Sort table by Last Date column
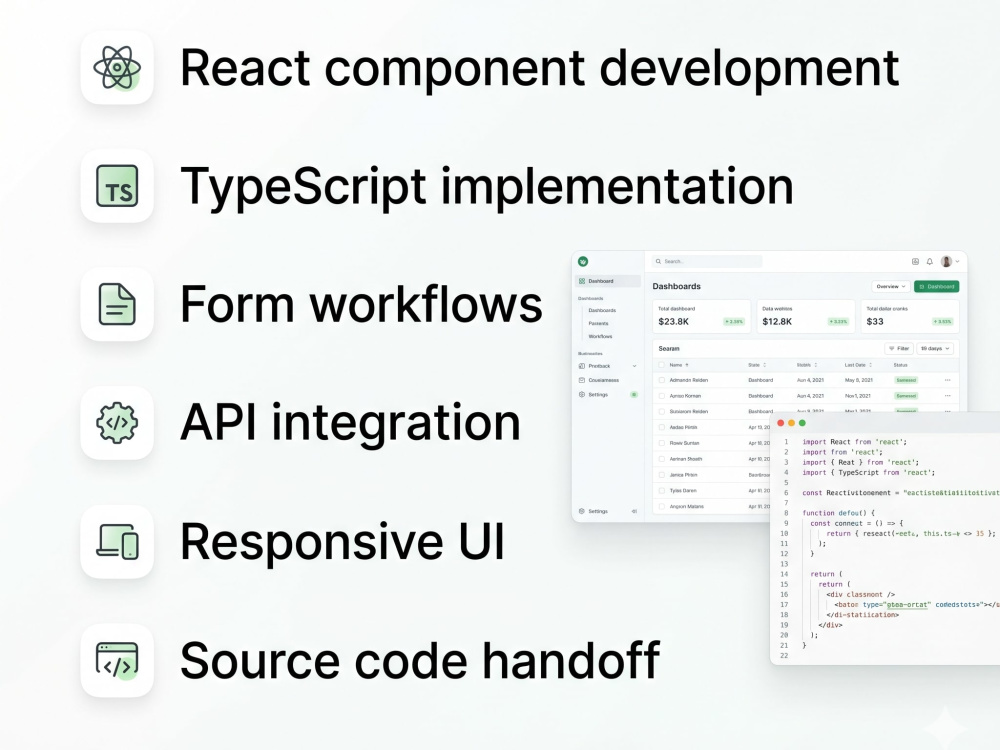Viewport: 1000px width, 750px height. coord(858,365)
